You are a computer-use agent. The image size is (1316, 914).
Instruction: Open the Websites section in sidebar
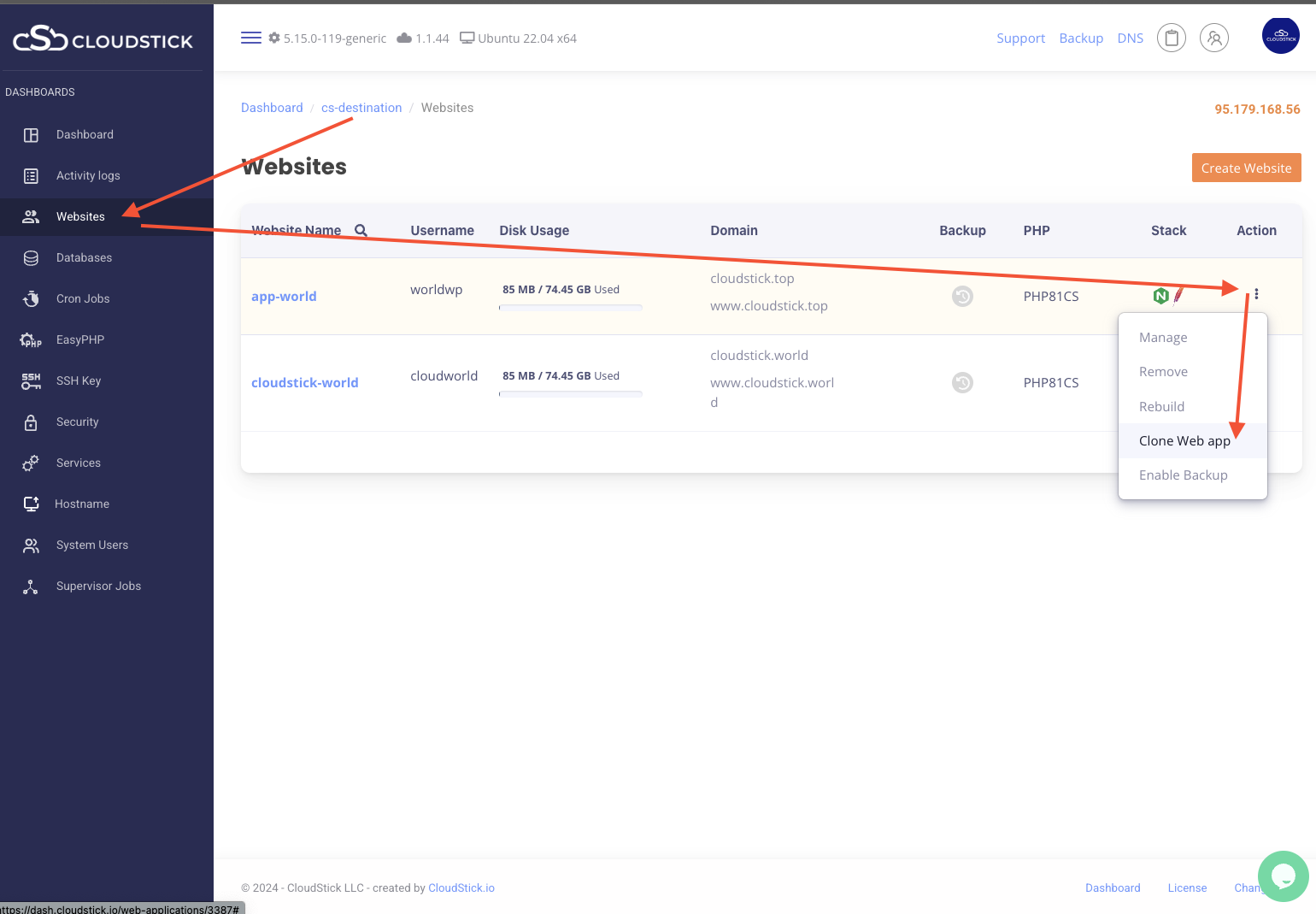coord(80,216)
